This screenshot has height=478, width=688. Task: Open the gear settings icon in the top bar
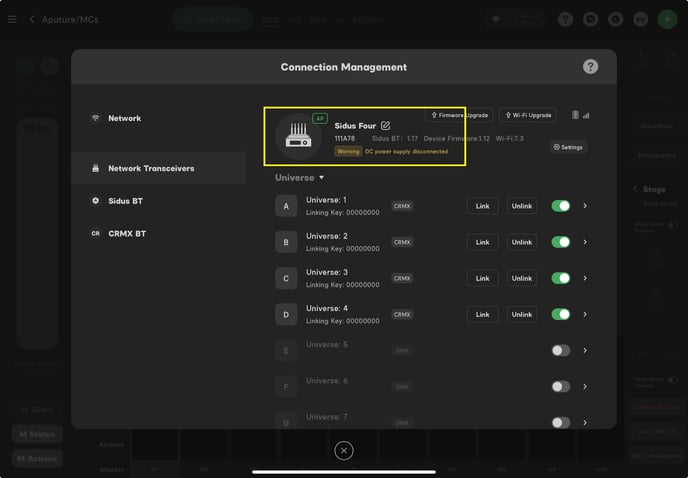click(x=616, y=19)
